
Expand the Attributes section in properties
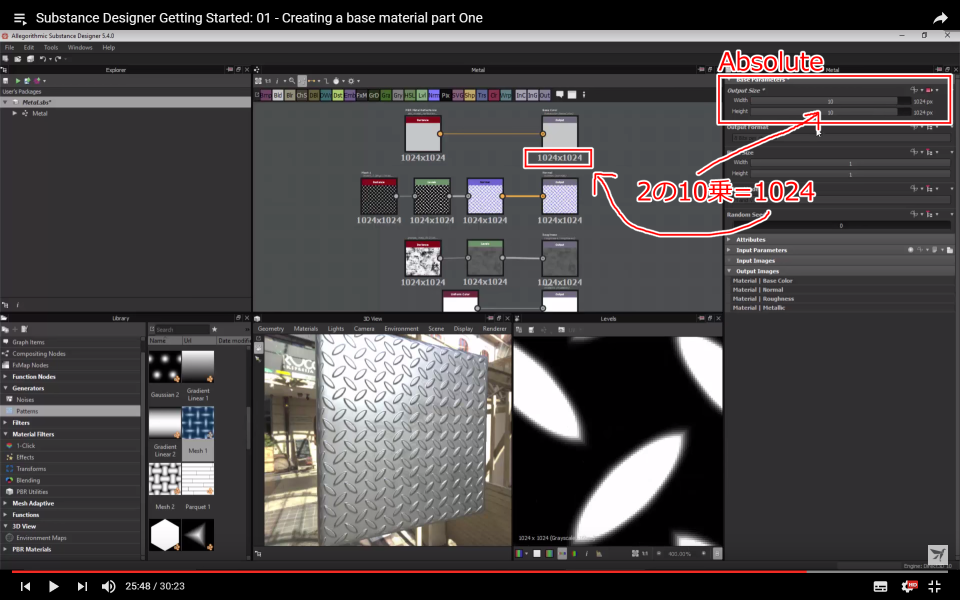(730, 239)
